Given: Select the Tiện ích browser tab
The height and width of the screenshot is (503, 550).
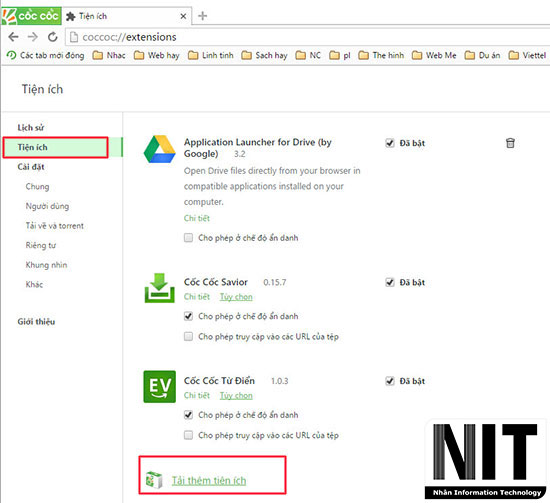Looking at the screenshot, I should pos(126,16).
